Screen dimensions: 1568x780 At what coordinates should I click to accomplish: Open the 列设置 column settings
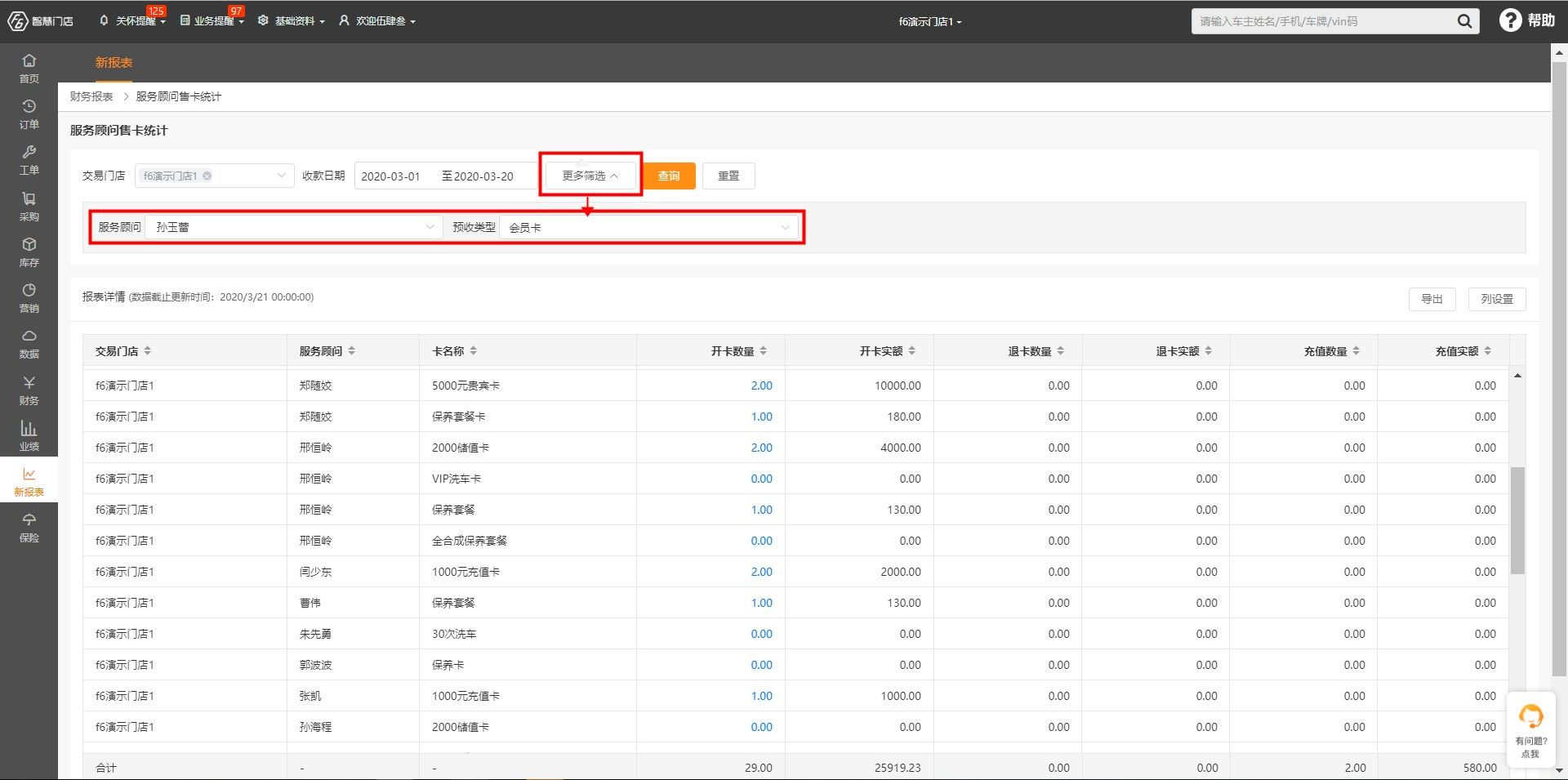(x=1497, y=299)
